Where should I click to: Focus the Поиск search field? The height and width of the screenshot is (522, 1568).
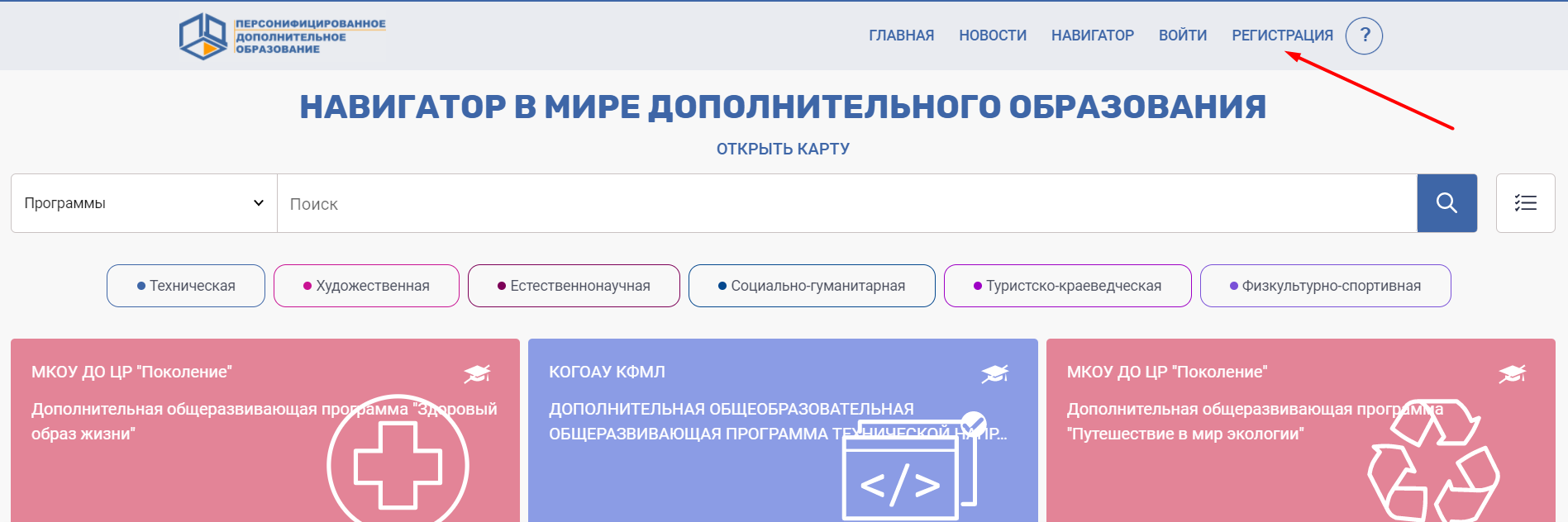click(847, 203)
